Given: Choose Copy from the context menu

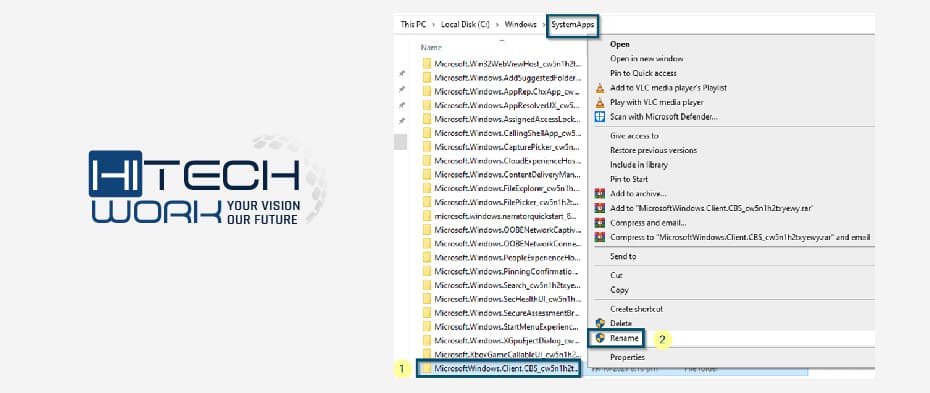Looking at the screenshot, I should [619, 290].
